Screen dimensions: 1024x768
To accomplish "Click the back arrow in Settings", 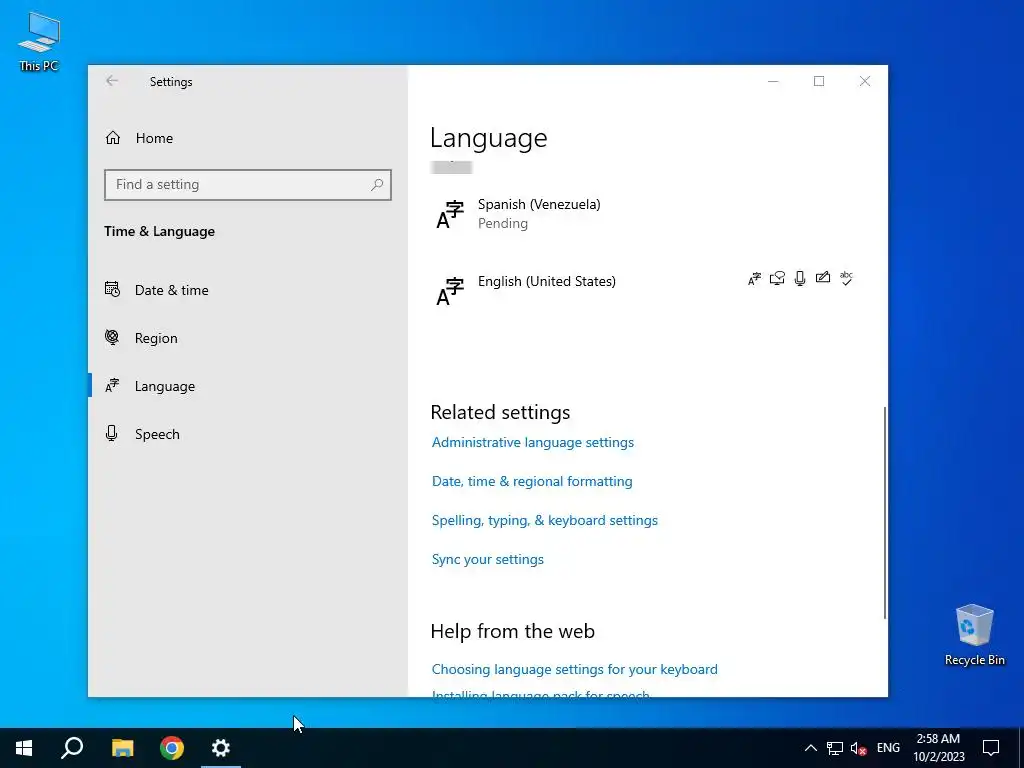I will pos(112,81).
